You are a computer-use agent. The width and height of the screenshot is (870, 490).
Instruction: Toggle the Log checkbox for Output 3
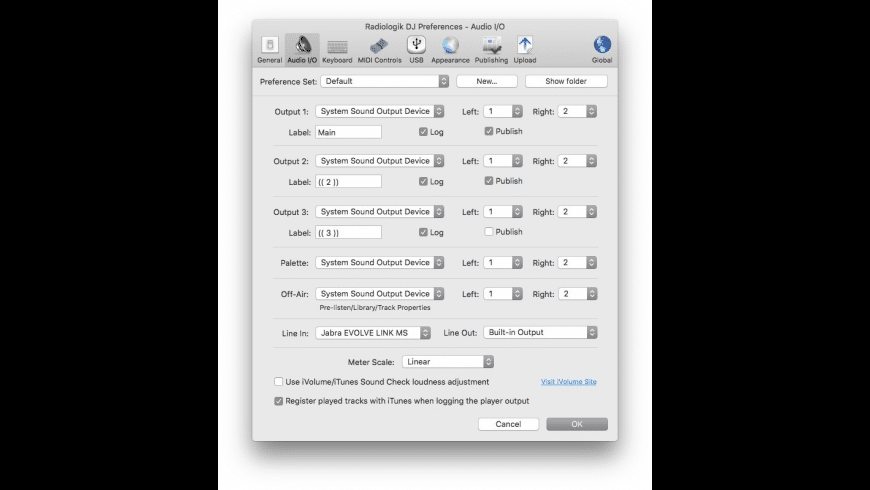click(x=423, y=232)
